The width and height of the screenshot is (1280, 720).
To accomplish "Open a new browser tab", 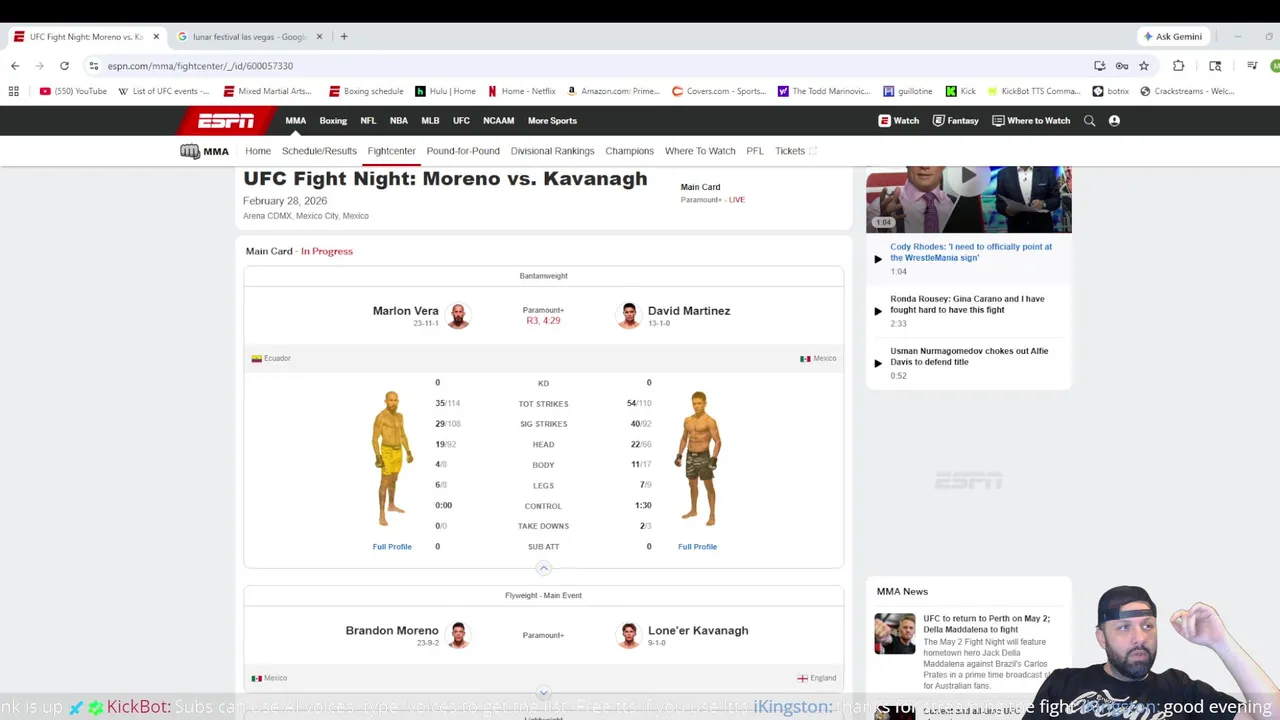I will [x=344, y=37].
